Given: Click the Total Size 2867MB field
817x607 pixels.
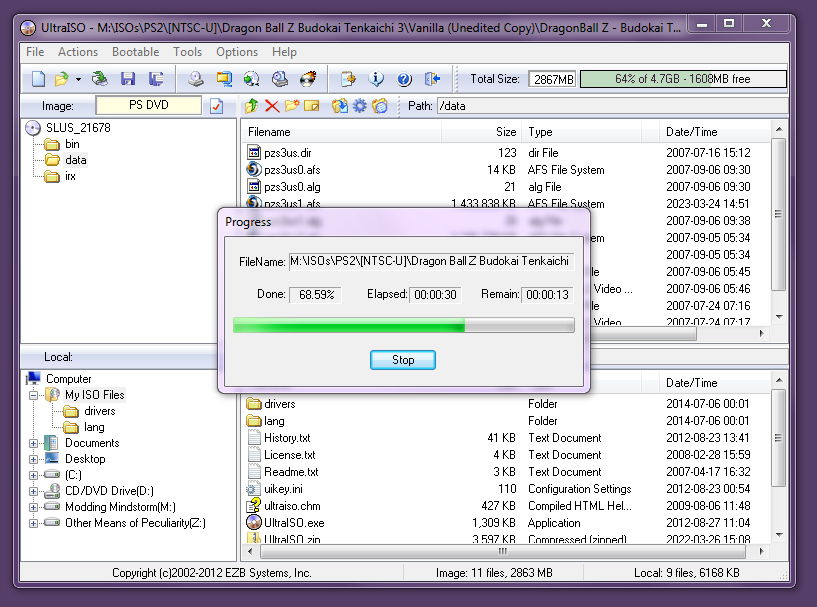Looking at the screenshot, I should coord(552,79).
